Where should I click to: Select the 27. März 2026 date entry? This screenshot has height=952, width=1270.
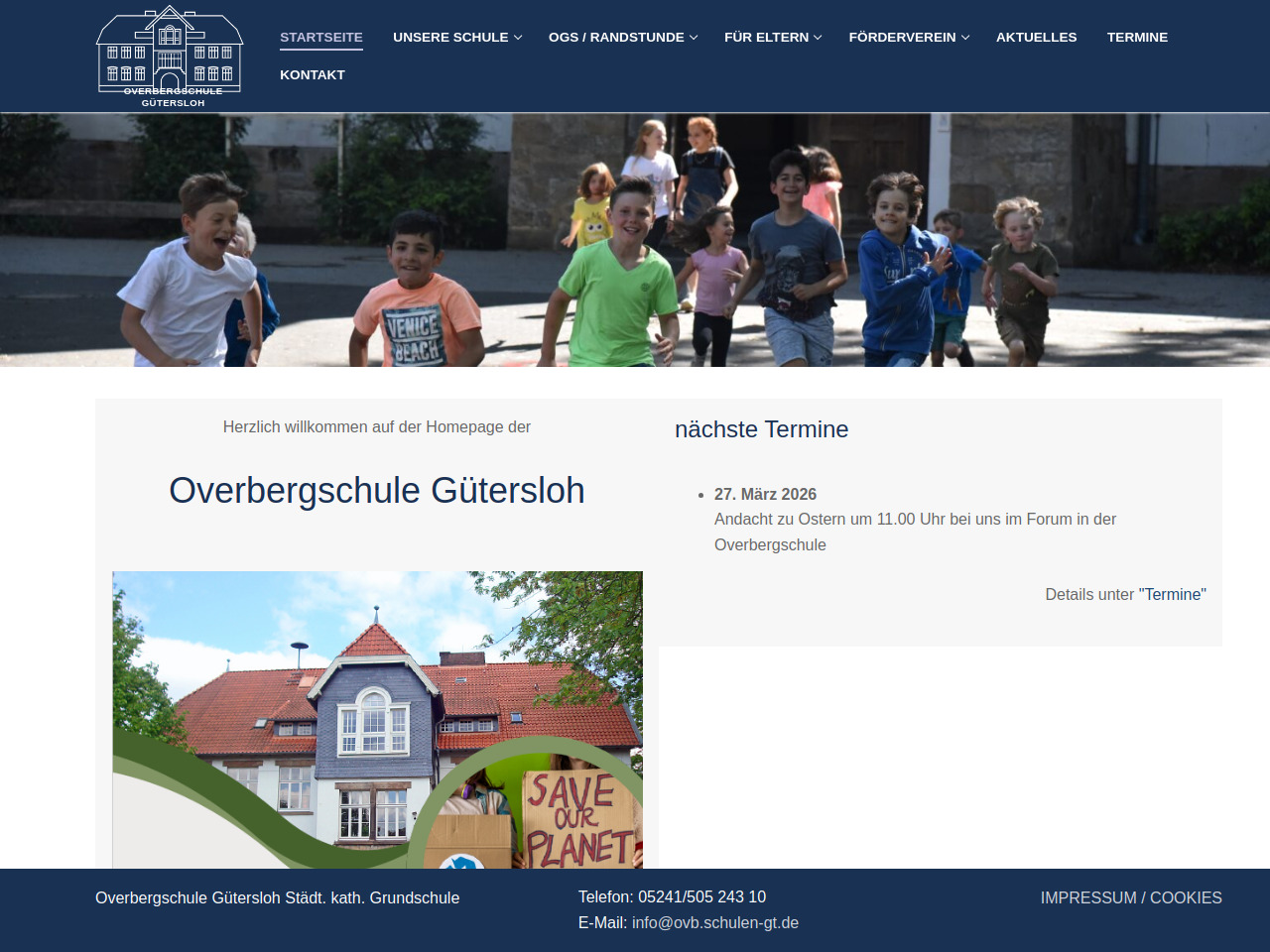pos(765,494)
